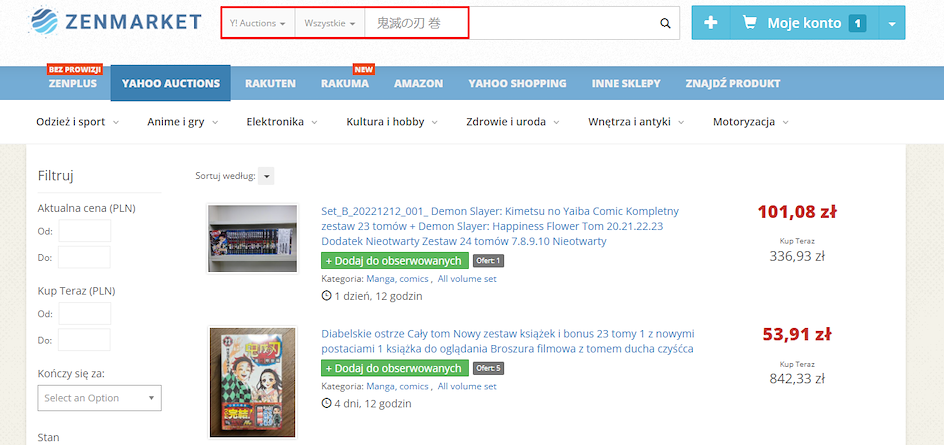The height and width of the screenshot is (445, 944).
Task: Click the Filtruj heading
Action: (x=55, y=176)
